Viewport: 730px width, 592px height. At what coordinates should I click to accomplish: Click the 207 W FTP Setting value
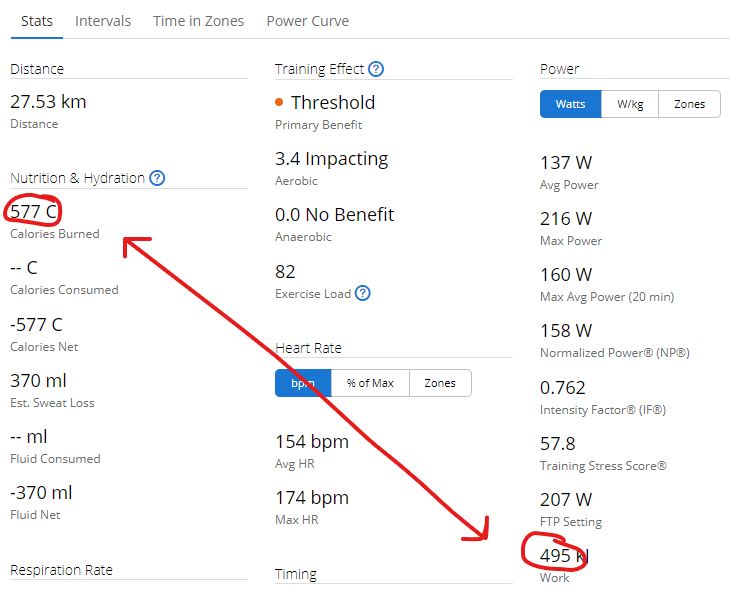tap(566, 500)
